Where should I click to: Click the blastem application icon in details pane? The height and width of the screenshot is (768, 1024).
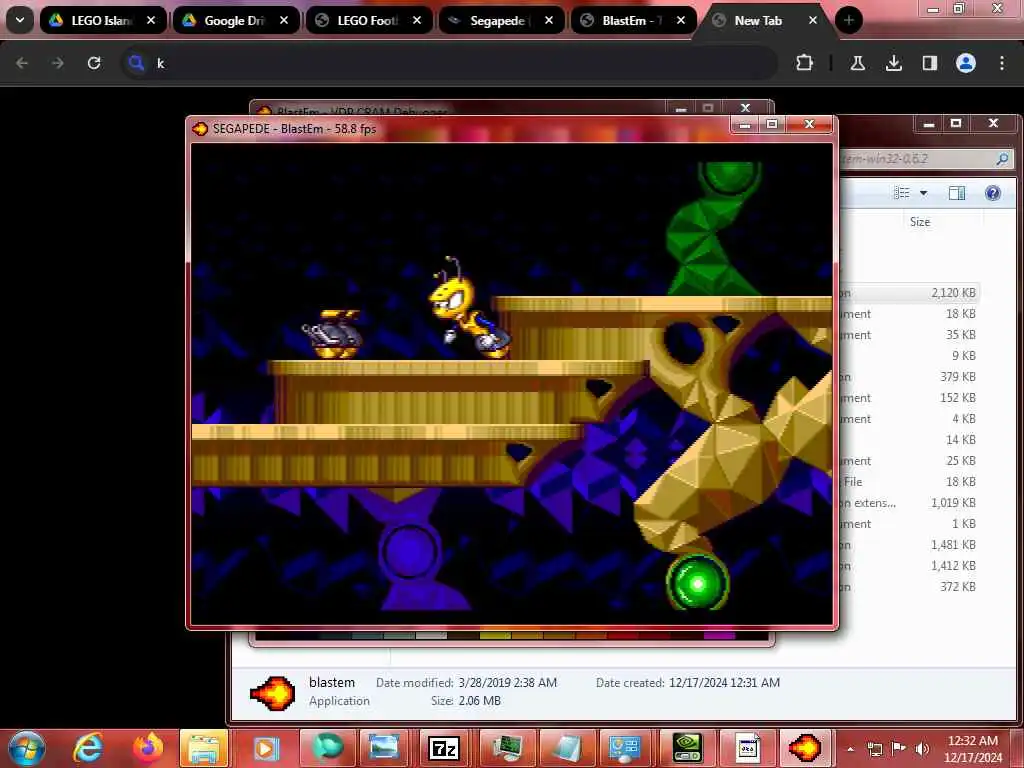[272, 693]
